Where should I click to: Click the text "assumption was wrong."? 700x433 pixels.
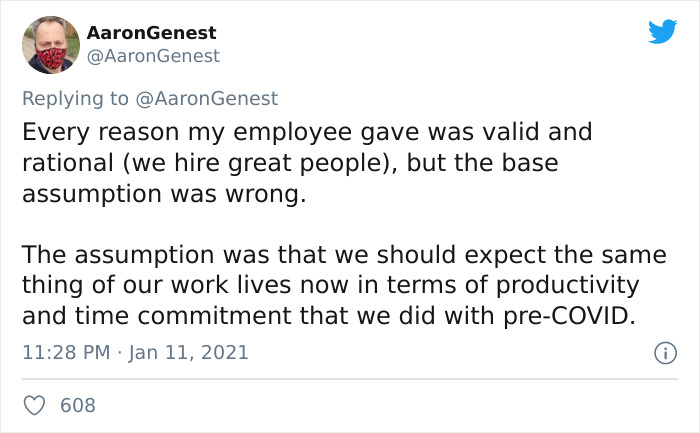164,194
